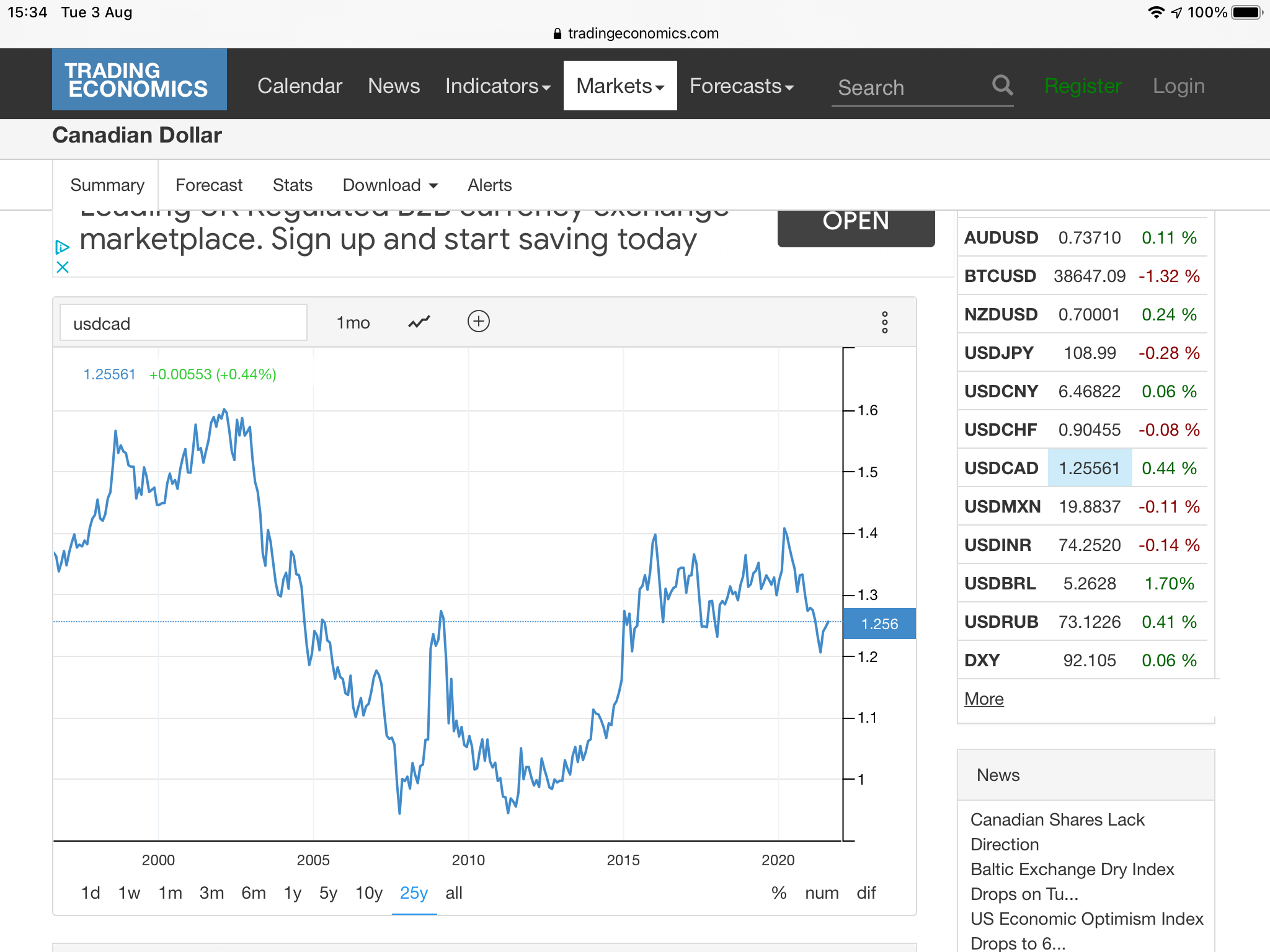This screenshot has width=1270, height=952.
Task: Tap the tradingeconomics.com address bar
Action: point(635,33)
